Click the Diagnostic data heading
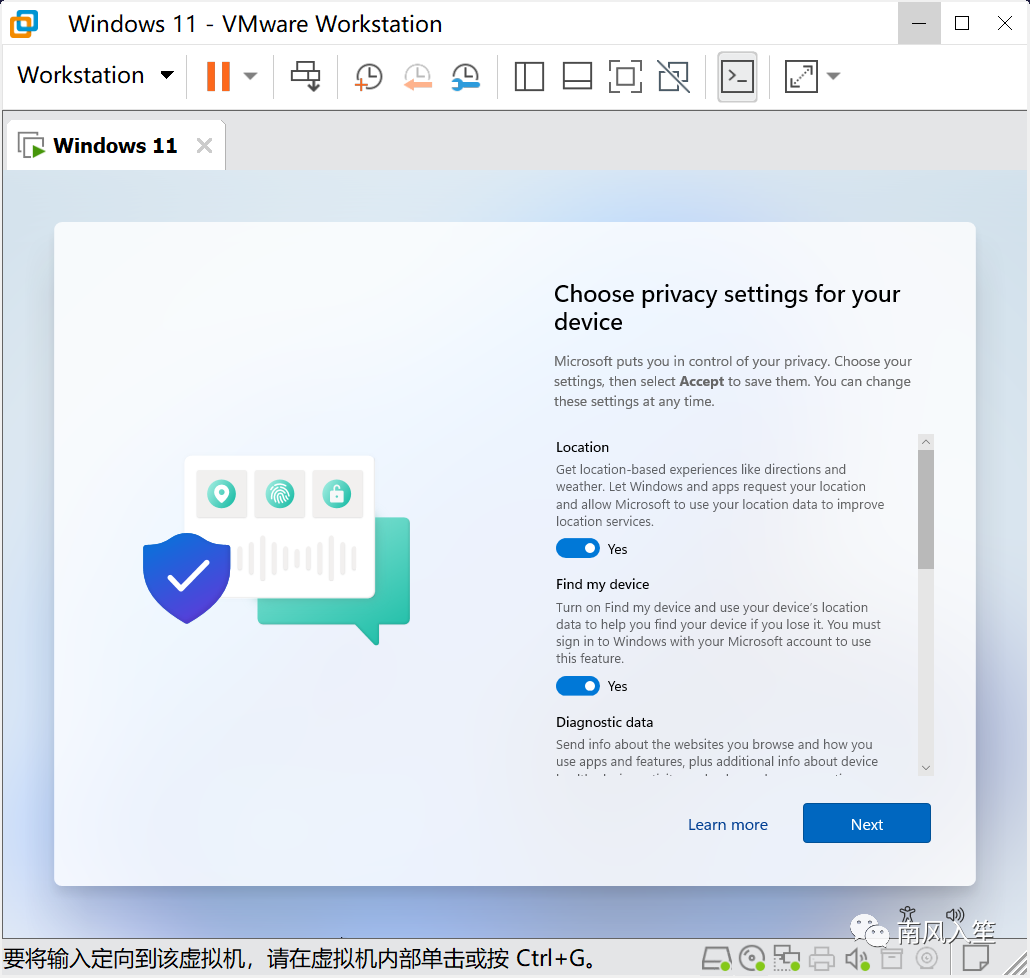 [604, 722]
